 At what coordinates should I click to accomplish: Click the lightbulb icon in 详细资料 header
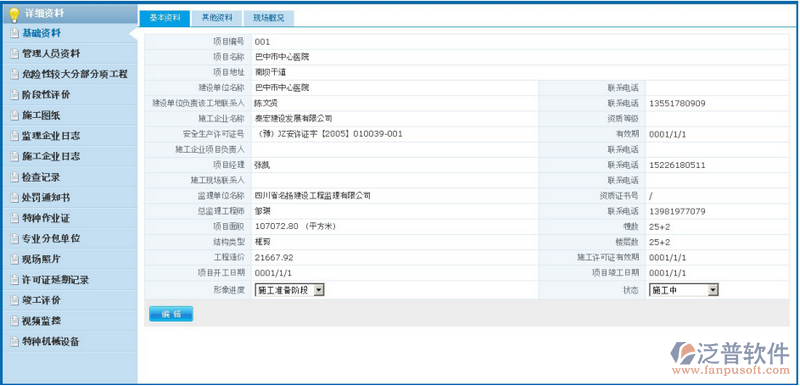pos(14,14)
